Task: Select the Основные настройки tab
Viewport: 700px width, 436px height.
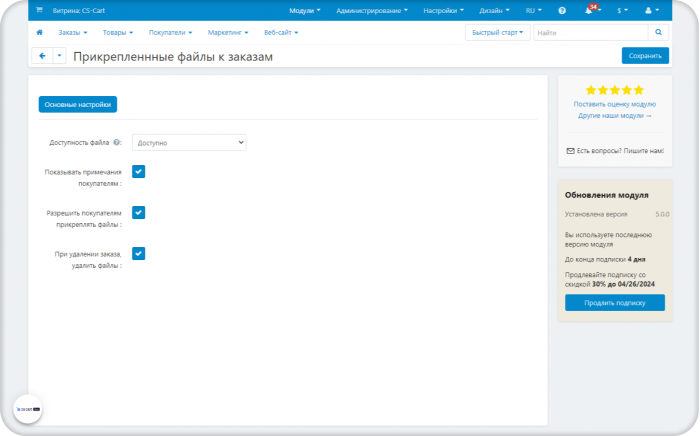Action: 78,104
